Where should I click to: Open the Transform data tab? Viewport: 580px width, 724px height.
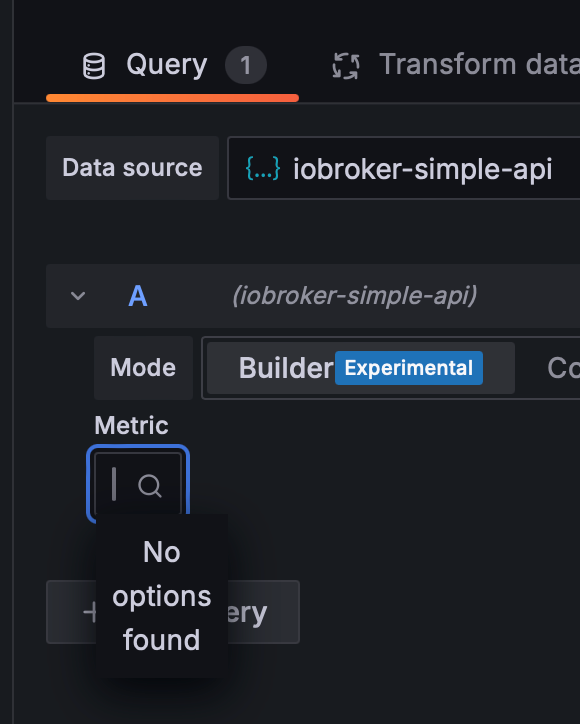(x=456, y=65)
